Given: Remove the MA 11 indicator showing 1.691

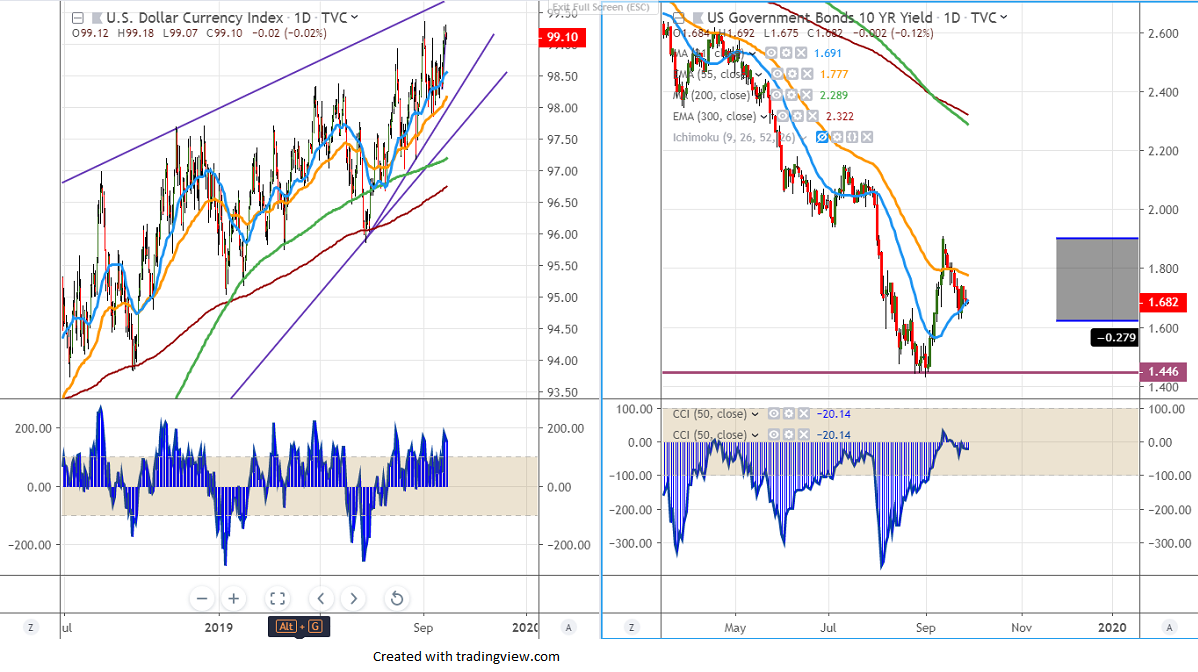Looking at the screenshot, I should (x=801, y=53).
